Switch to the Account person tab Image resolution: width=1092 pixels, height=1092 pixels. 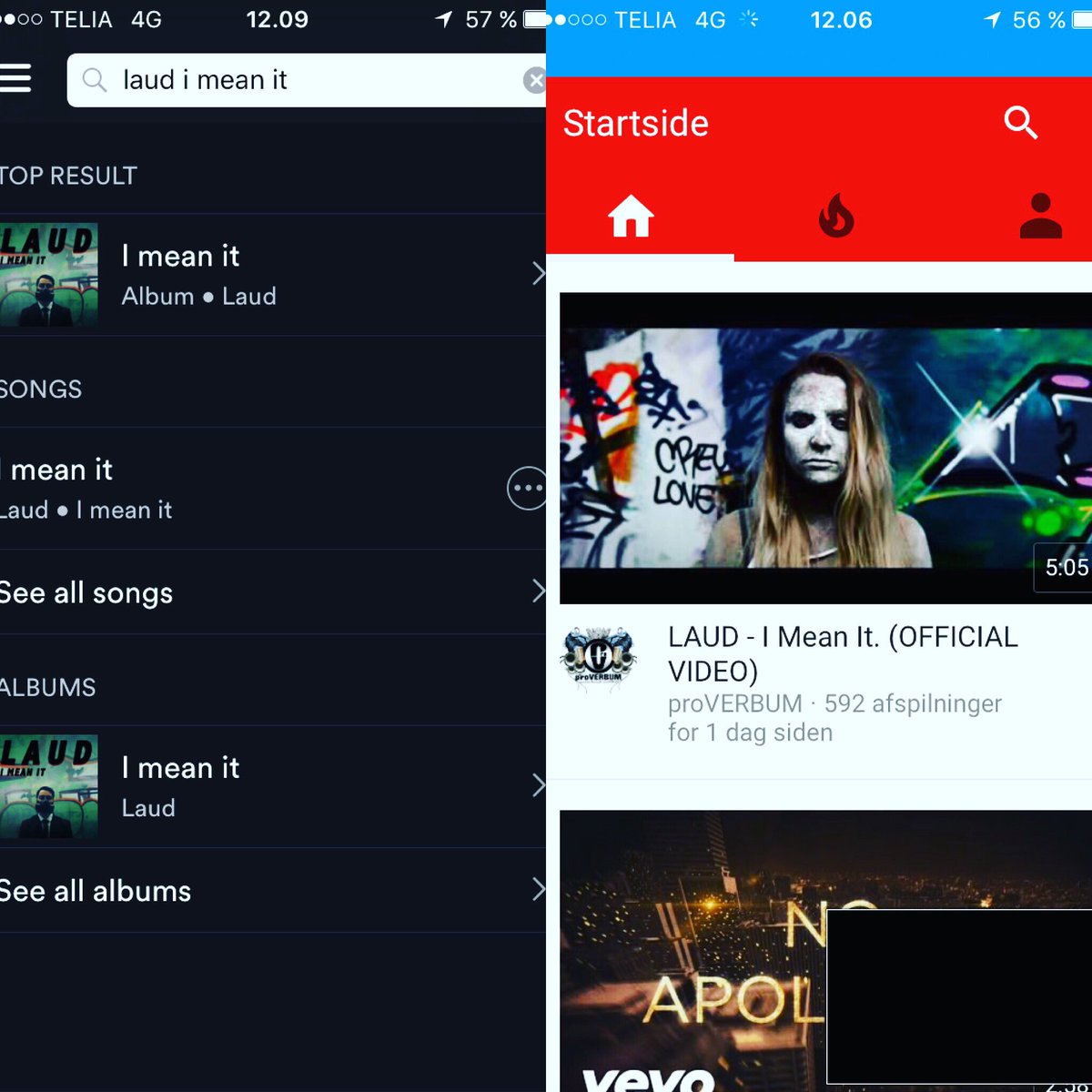(1041, 217)
